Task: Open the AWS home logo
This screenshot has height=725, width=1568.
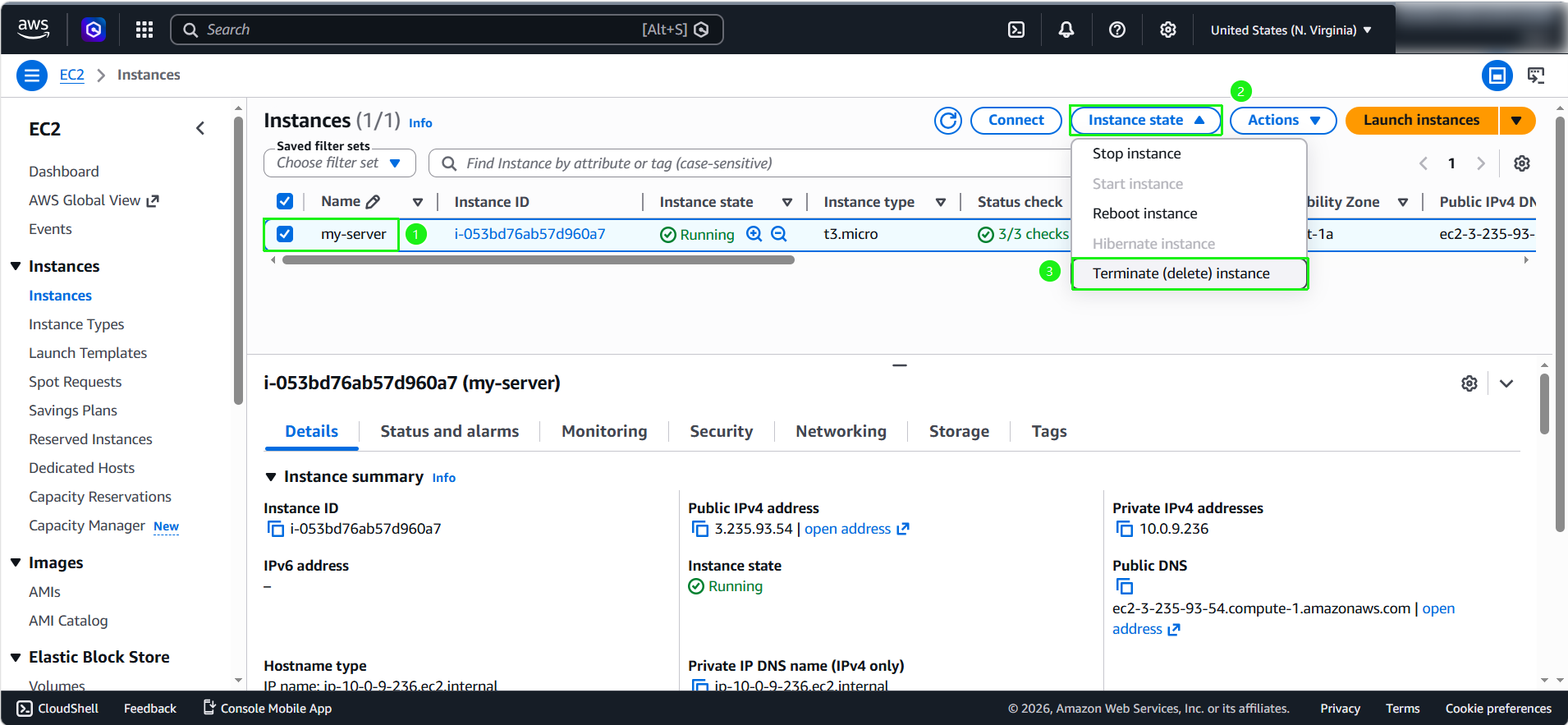Action: tap(34, 29)
